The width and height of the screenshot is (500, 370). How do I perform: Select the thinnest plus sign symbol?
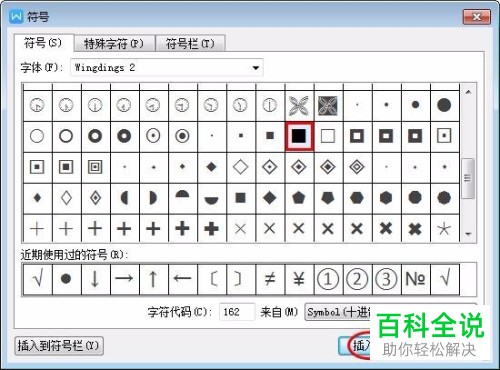[x=37, y=229]
